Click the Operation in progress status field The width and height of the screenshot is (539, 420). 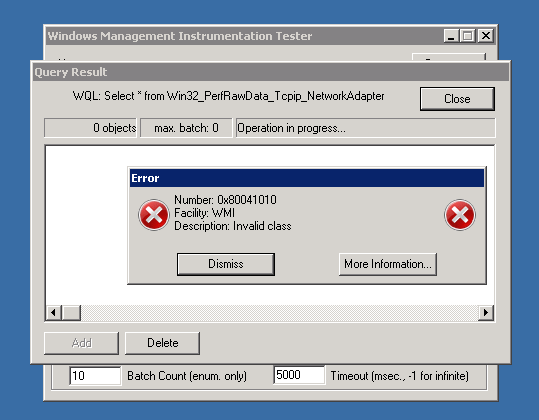click(365, 128)
